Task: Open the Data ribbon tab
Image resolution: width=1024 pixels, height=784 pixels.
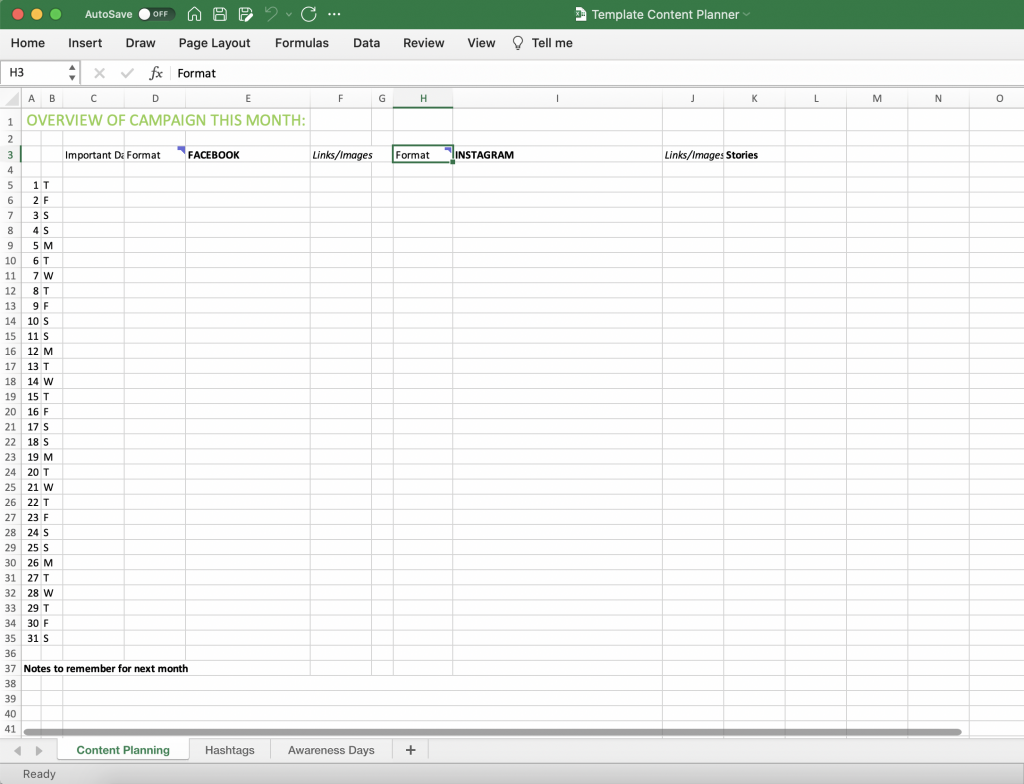Action: coord(366,43)
